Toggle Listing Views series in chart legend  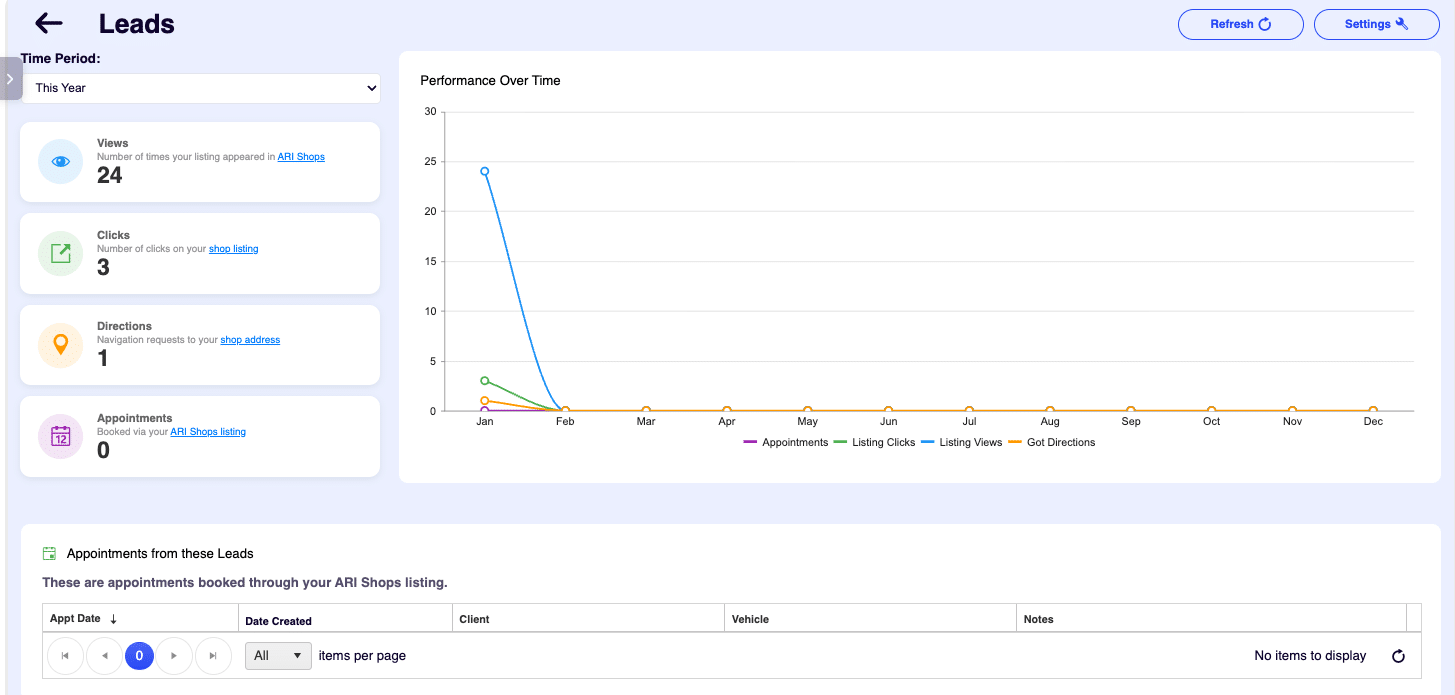pyautogui.click(x=970, y=442)
